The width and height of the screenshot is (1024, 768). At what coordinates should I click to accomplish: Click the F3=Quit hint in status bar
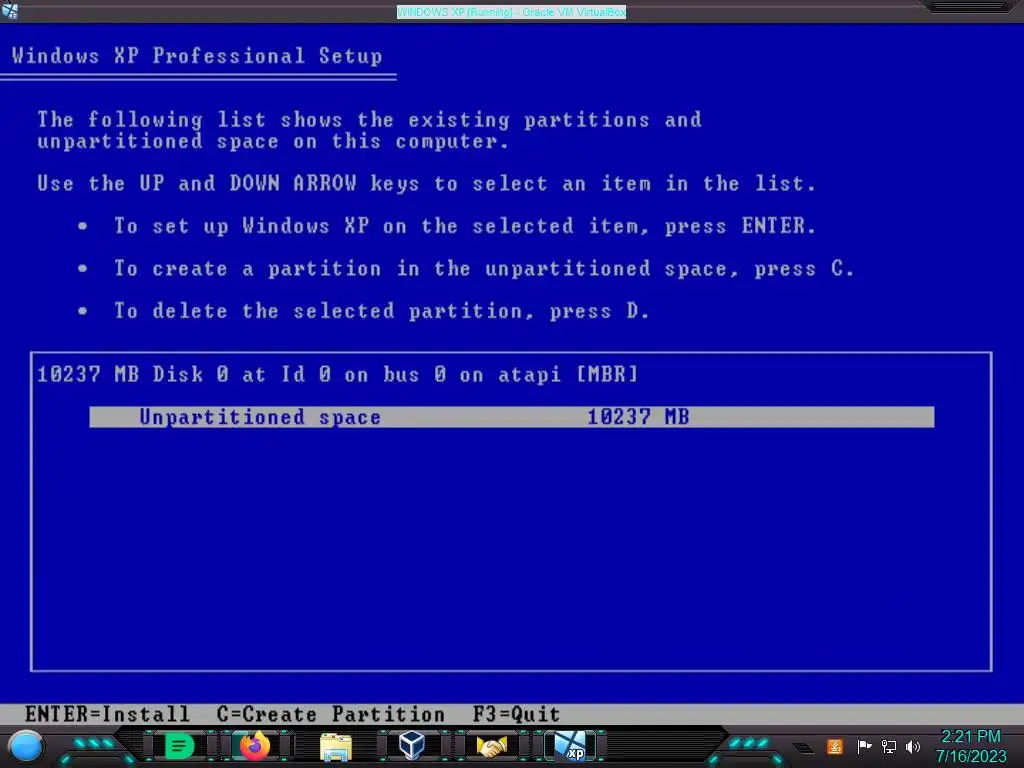pos(516,714)
